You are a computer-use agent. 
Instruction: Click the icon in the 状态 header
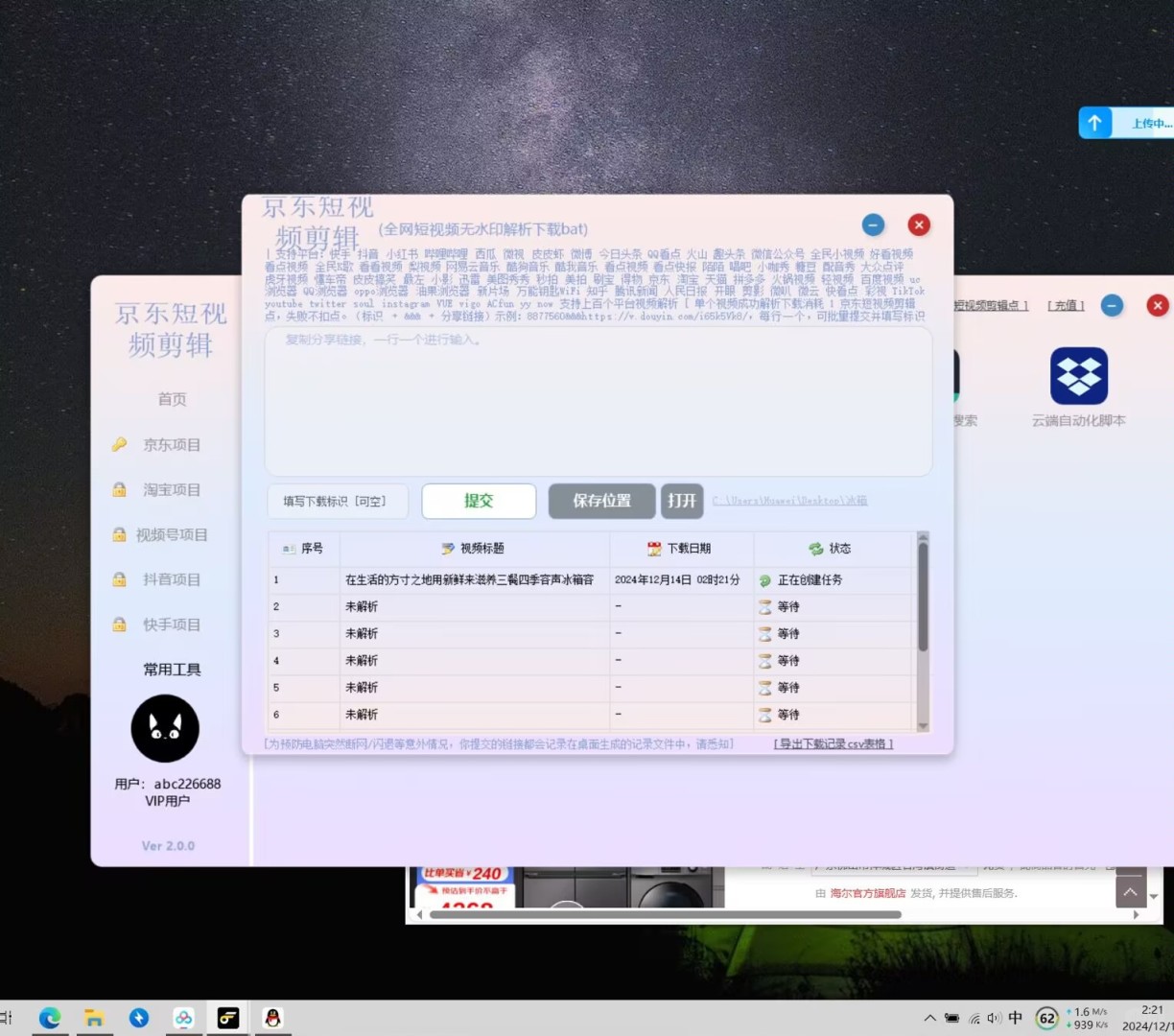[x=816, y=549]
